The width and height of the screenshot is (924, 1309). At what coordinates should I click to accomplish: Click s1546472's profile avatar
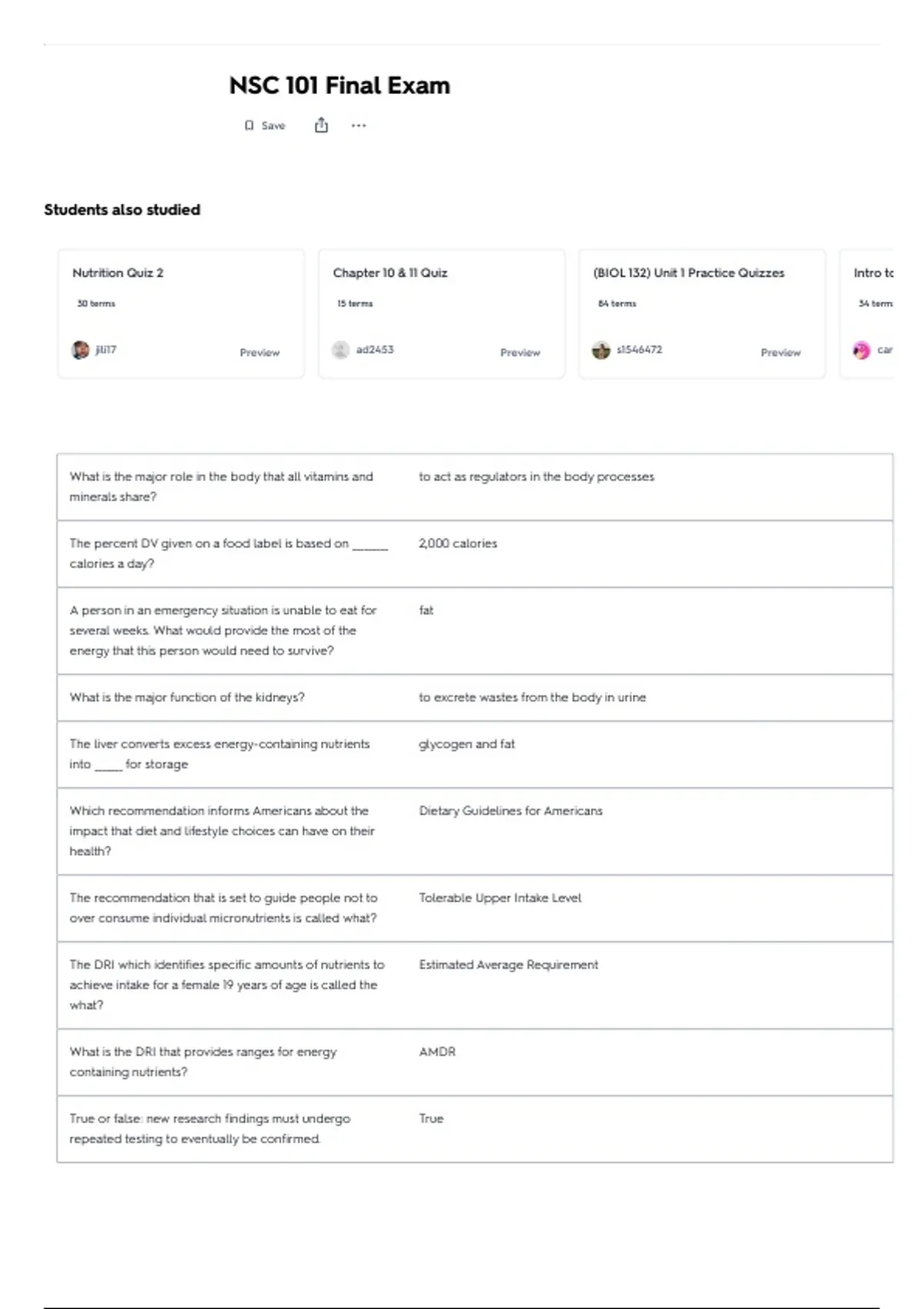[601, 350]
